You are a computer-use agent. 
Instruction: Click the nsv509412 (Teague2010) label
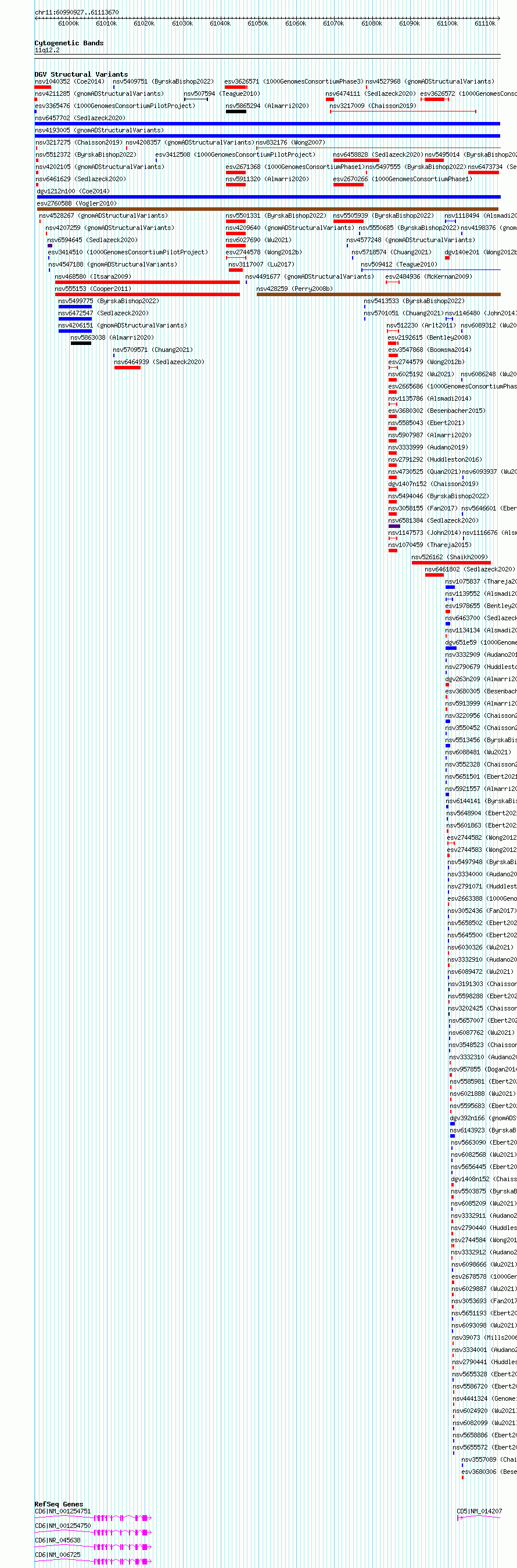coord(399,264)
